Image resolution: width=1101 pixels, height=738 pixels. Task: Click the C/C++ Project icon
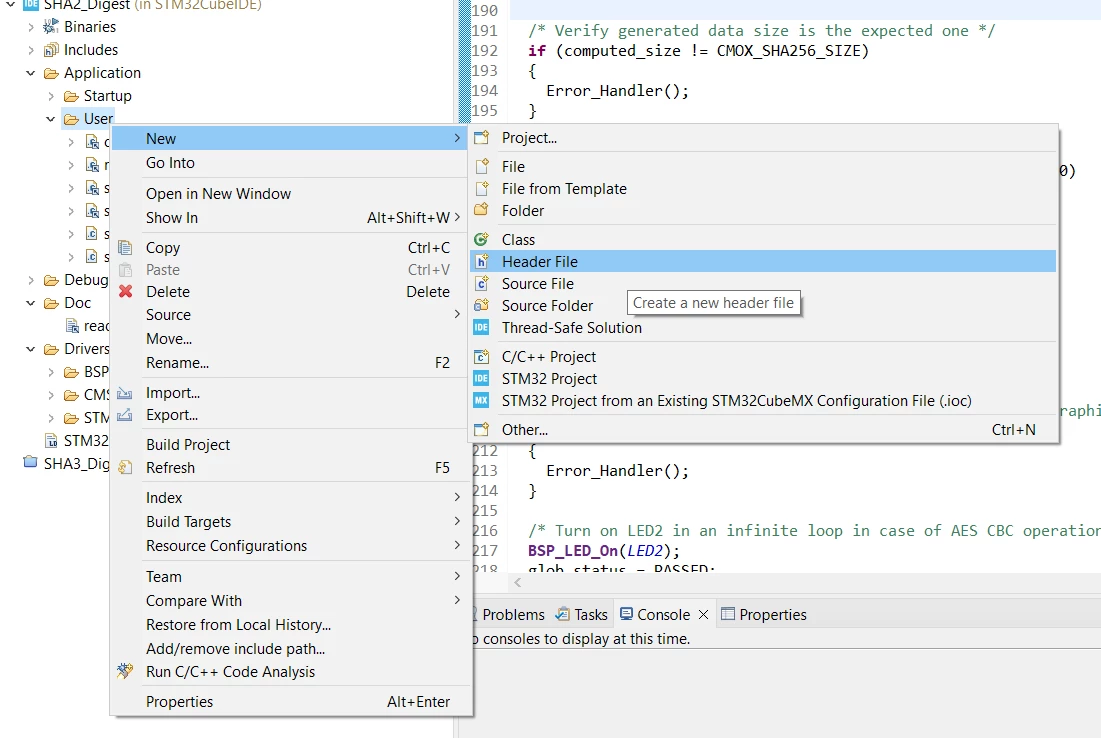(481, 356)
